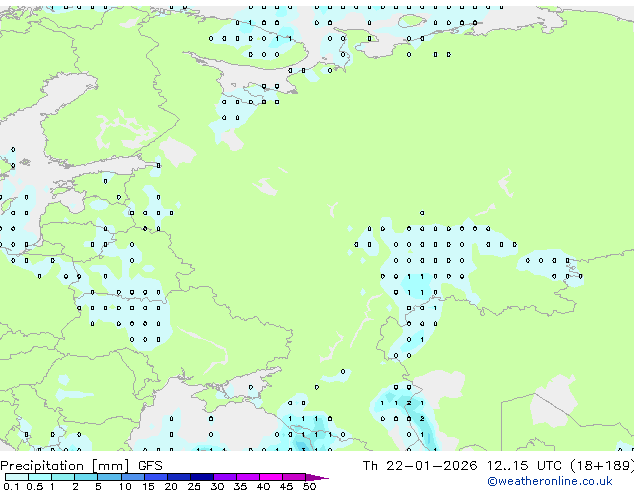Click the weatheronline.co.uk copyright link
Screen dimensions: 634x490
(x=549, y=481)
